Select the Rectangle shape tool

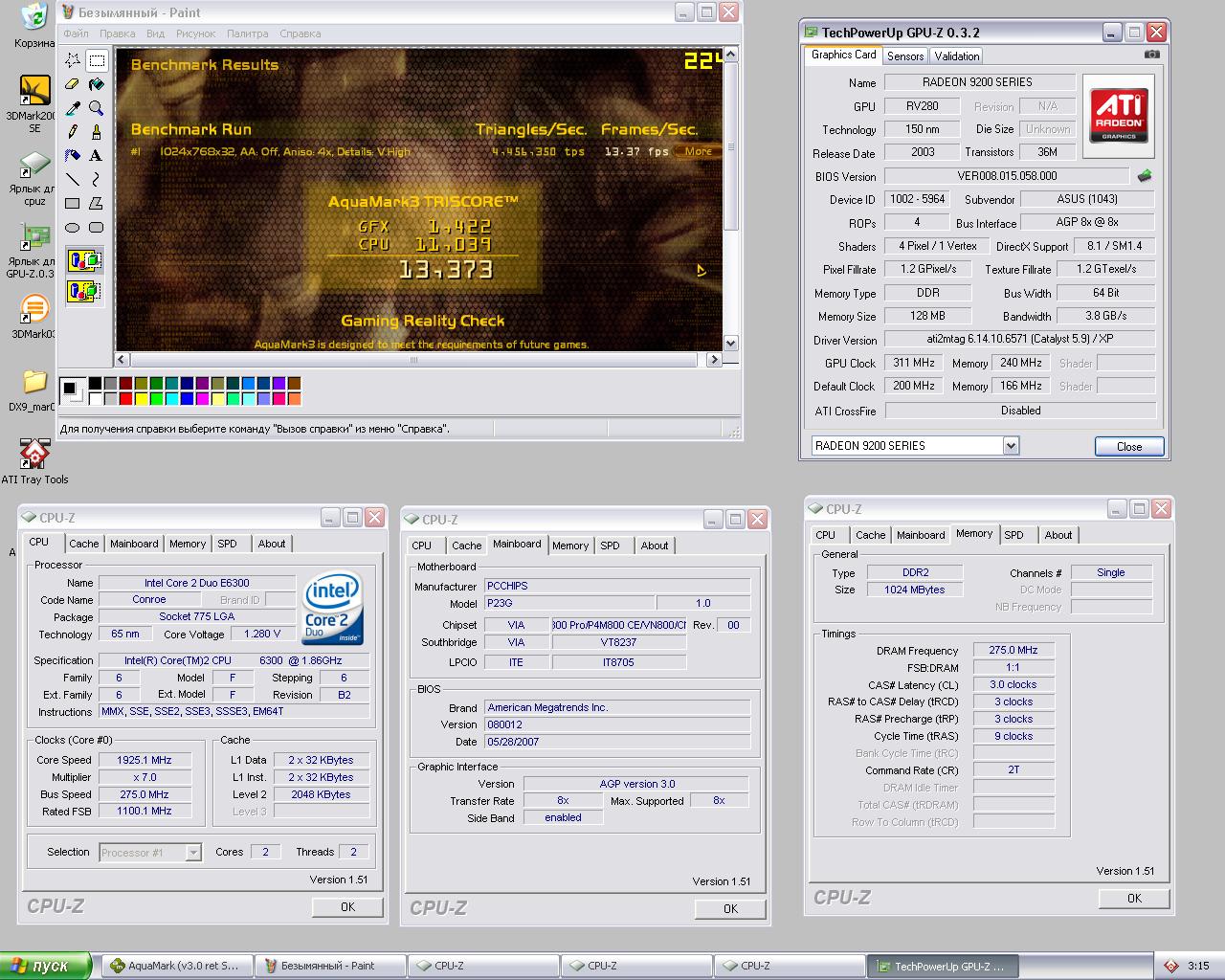pos(73,203)
